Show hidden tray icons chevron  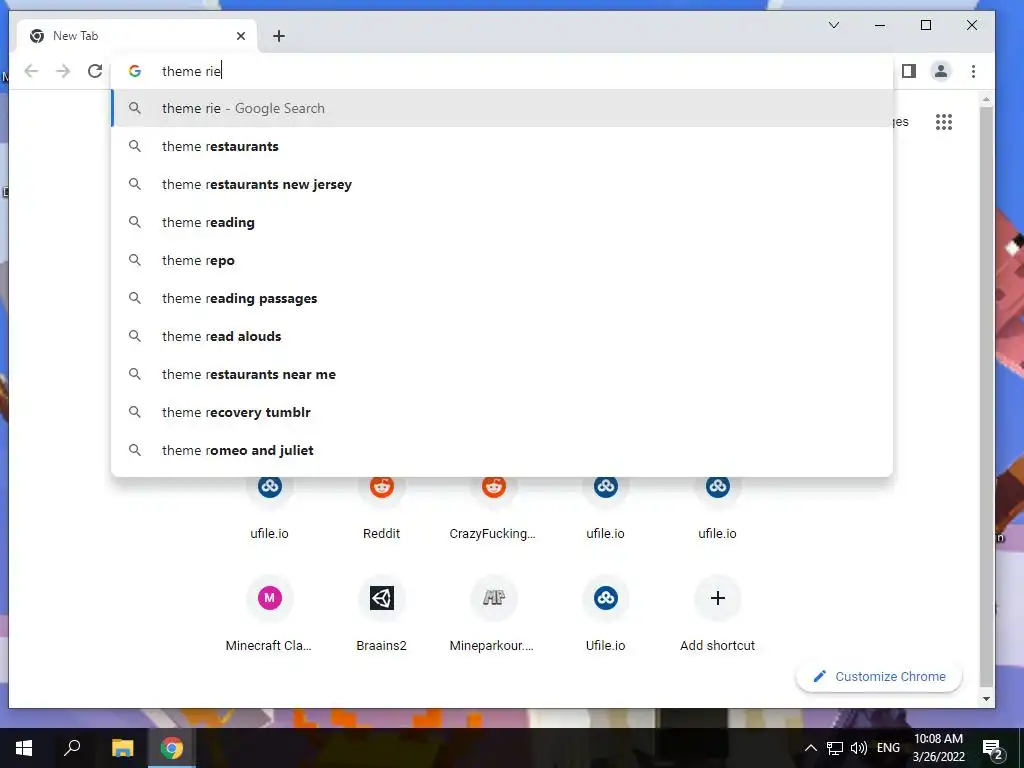point(810,748)
